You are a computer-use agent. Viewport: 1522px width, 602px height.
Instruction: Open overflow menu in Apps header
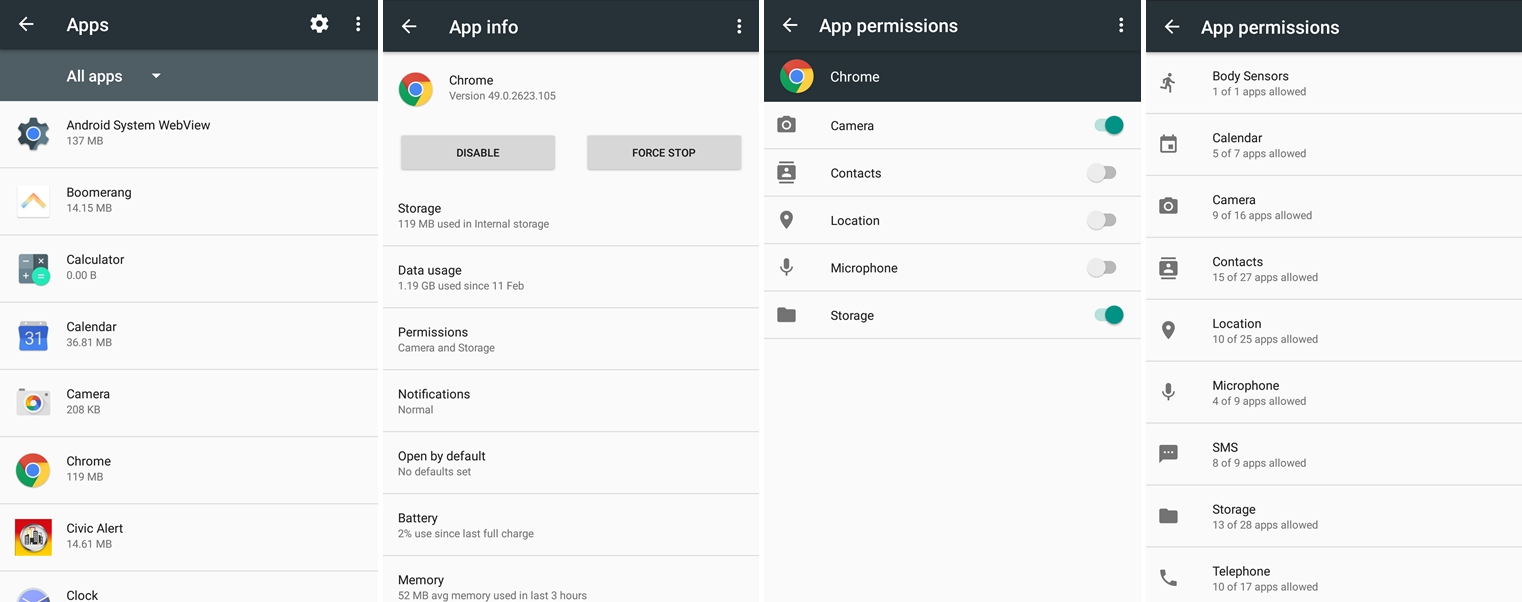(358, 24)
